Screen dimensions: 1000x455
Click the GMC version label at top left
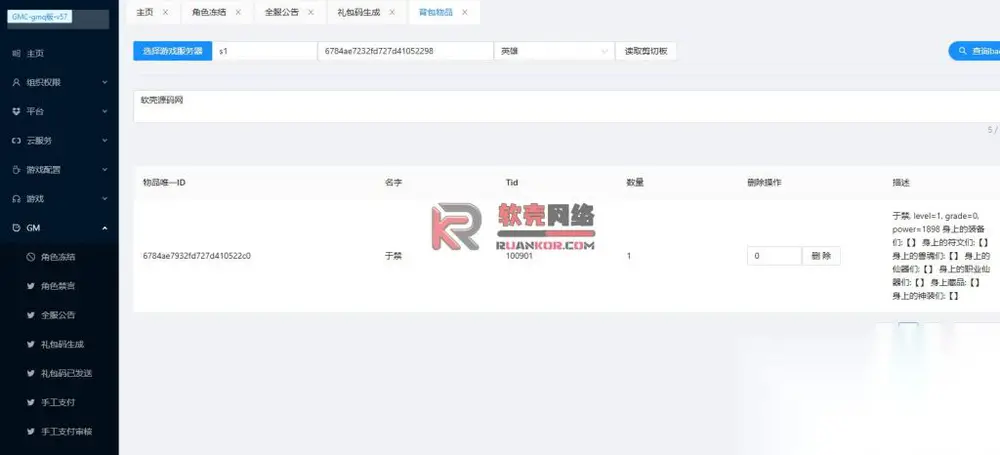[x=40, y=17]
